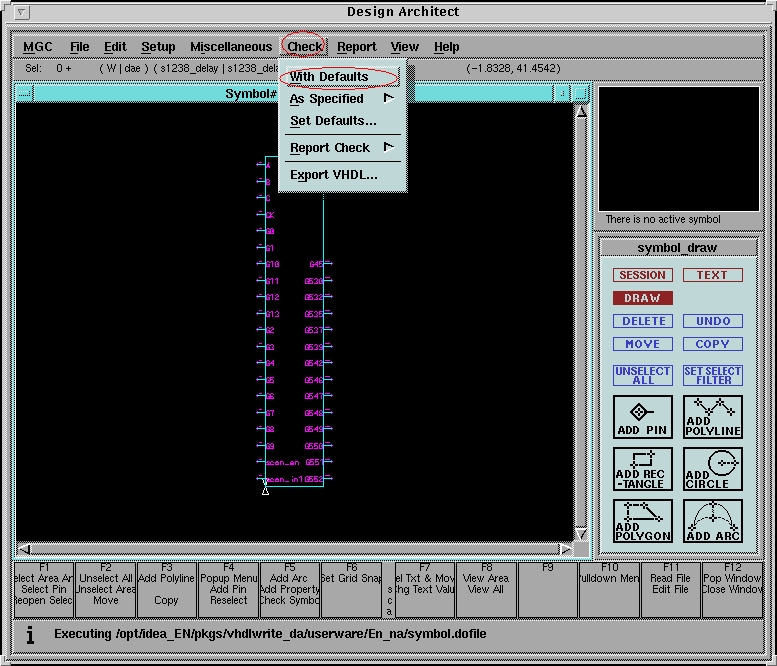Open the Report menu
This screenshot has width=777, height=666.
pyautogui.click(x=356, y=47)
